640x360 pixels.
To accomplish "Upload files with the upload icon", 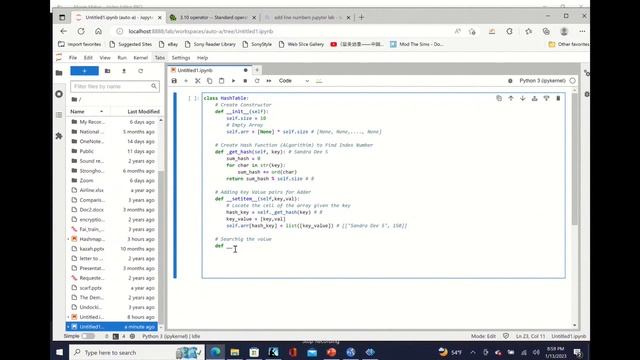I will [x=124, y=71].
